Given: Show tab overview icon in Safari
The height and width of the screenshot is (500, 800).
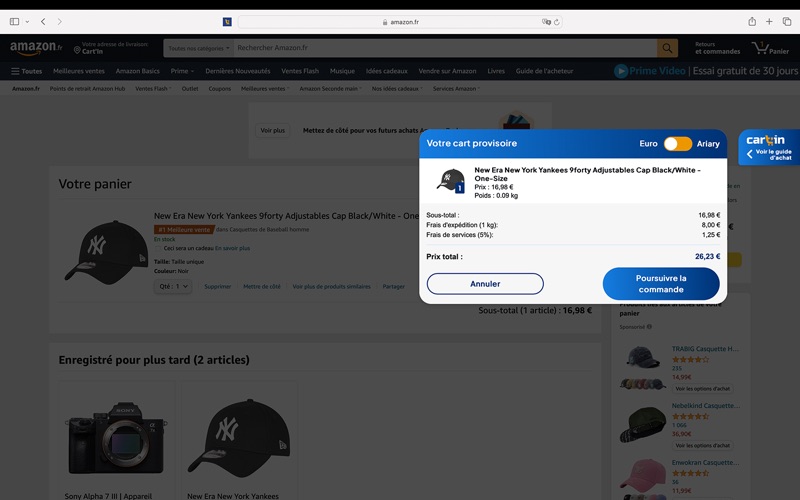Looking at the screenshot, I should click(787, 21).
